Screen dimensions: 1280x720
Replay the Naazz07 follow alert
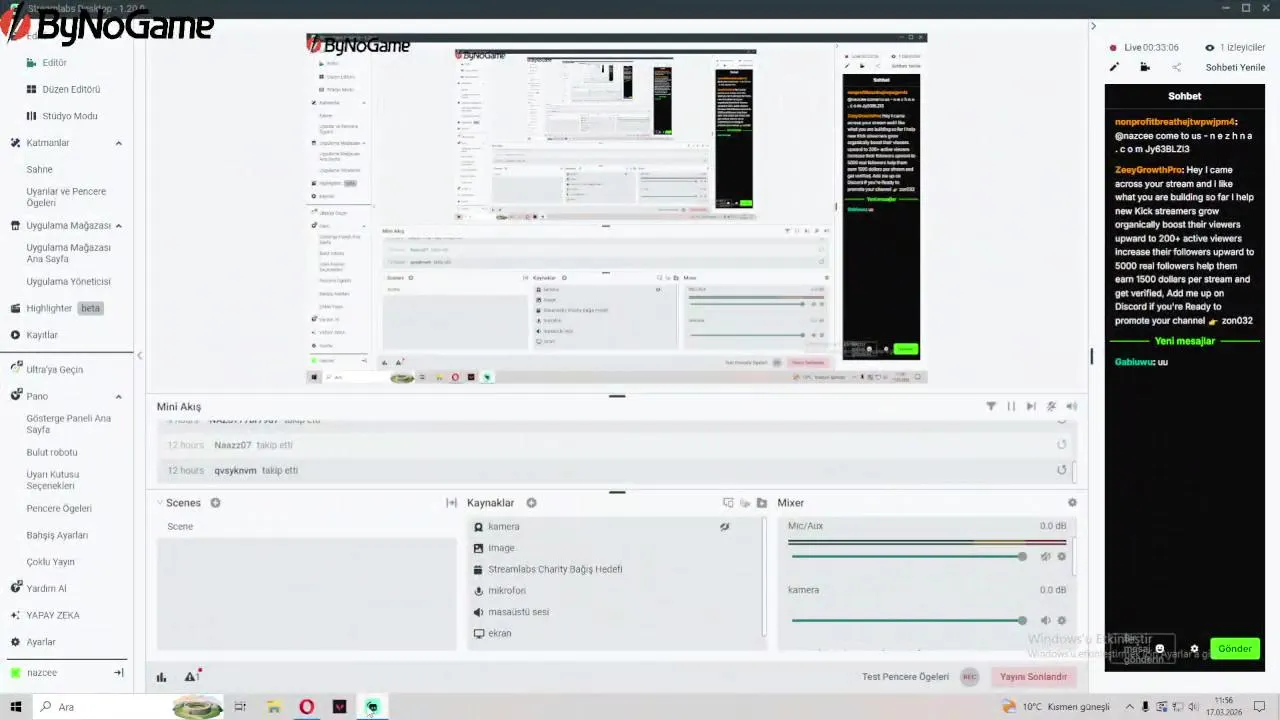click(1061, 445)
